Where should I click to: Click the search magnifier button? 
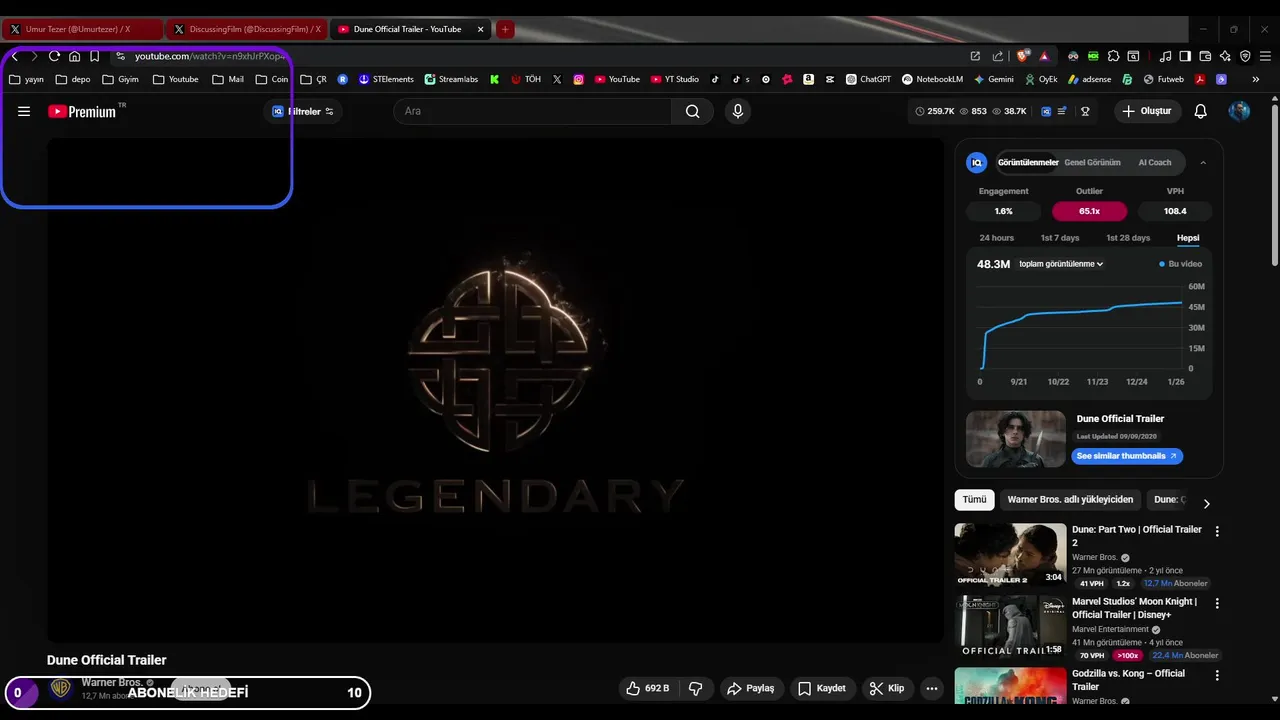692,111
